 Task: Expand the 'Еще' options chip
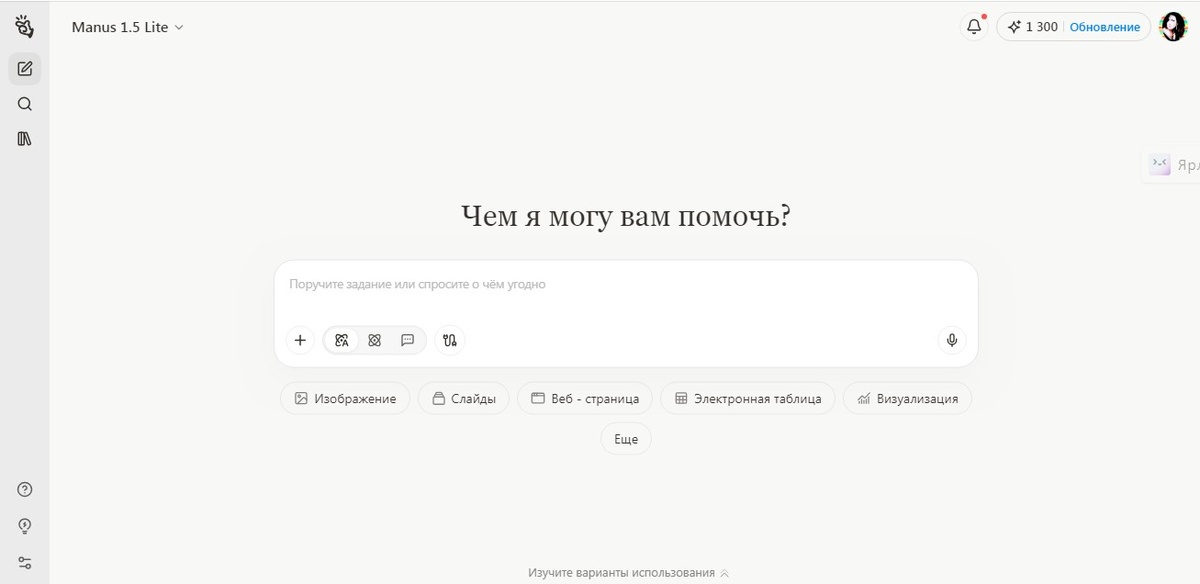[625, 438]
